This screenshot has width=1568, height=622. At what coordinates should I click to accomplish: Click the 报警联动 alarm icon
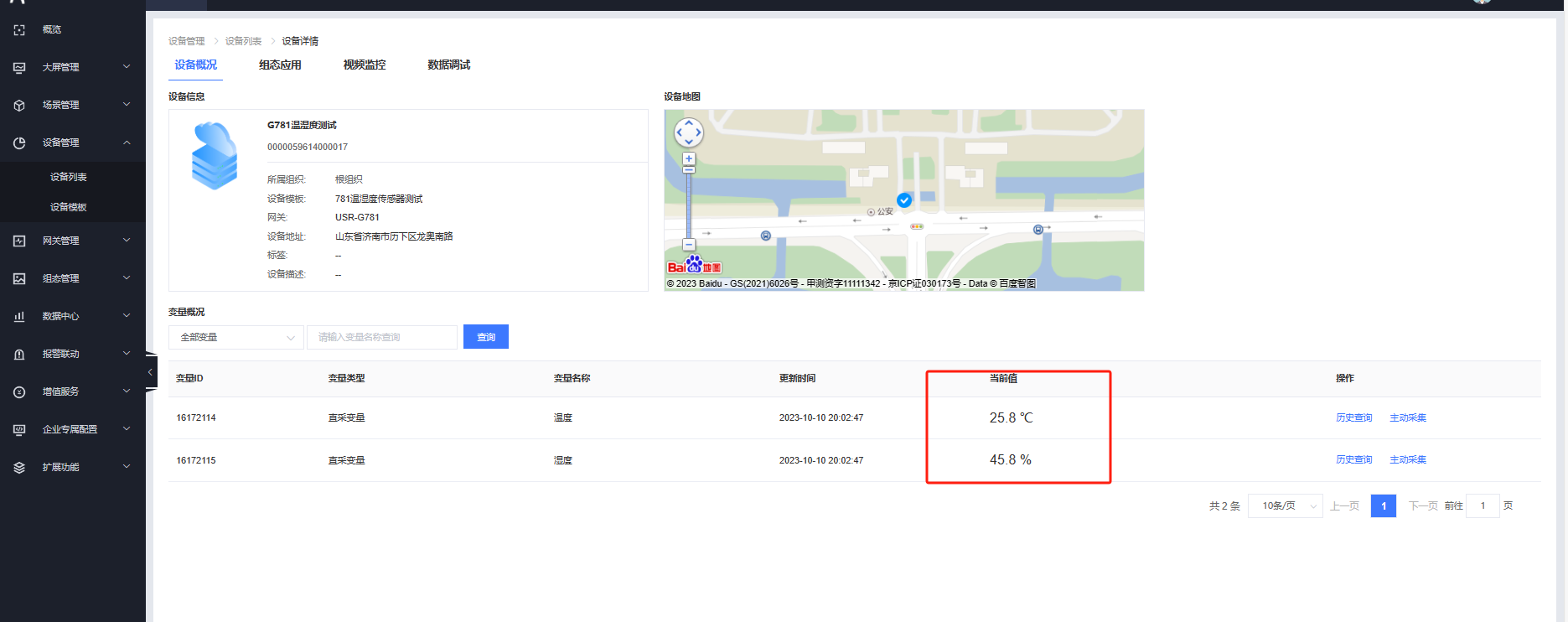tap(19, 354)
